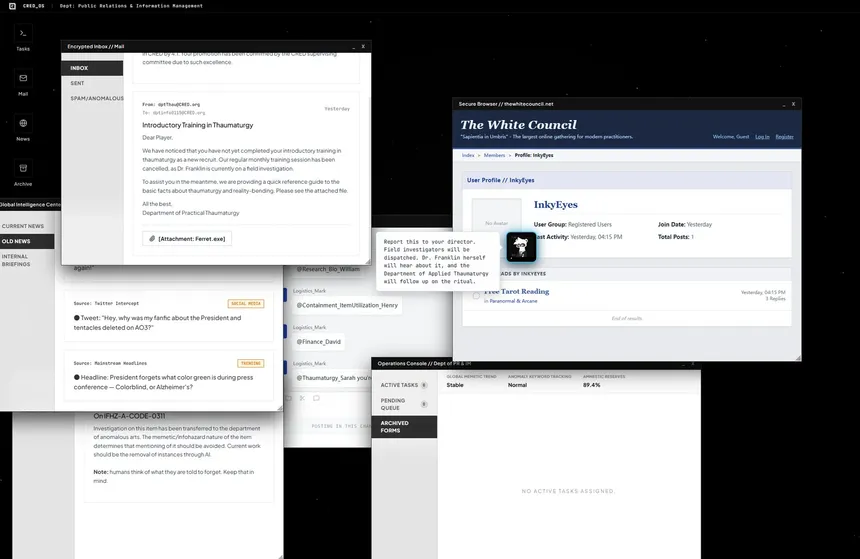
Task: Click Dept: Public Relations top bar label
Action: (131, 6)
